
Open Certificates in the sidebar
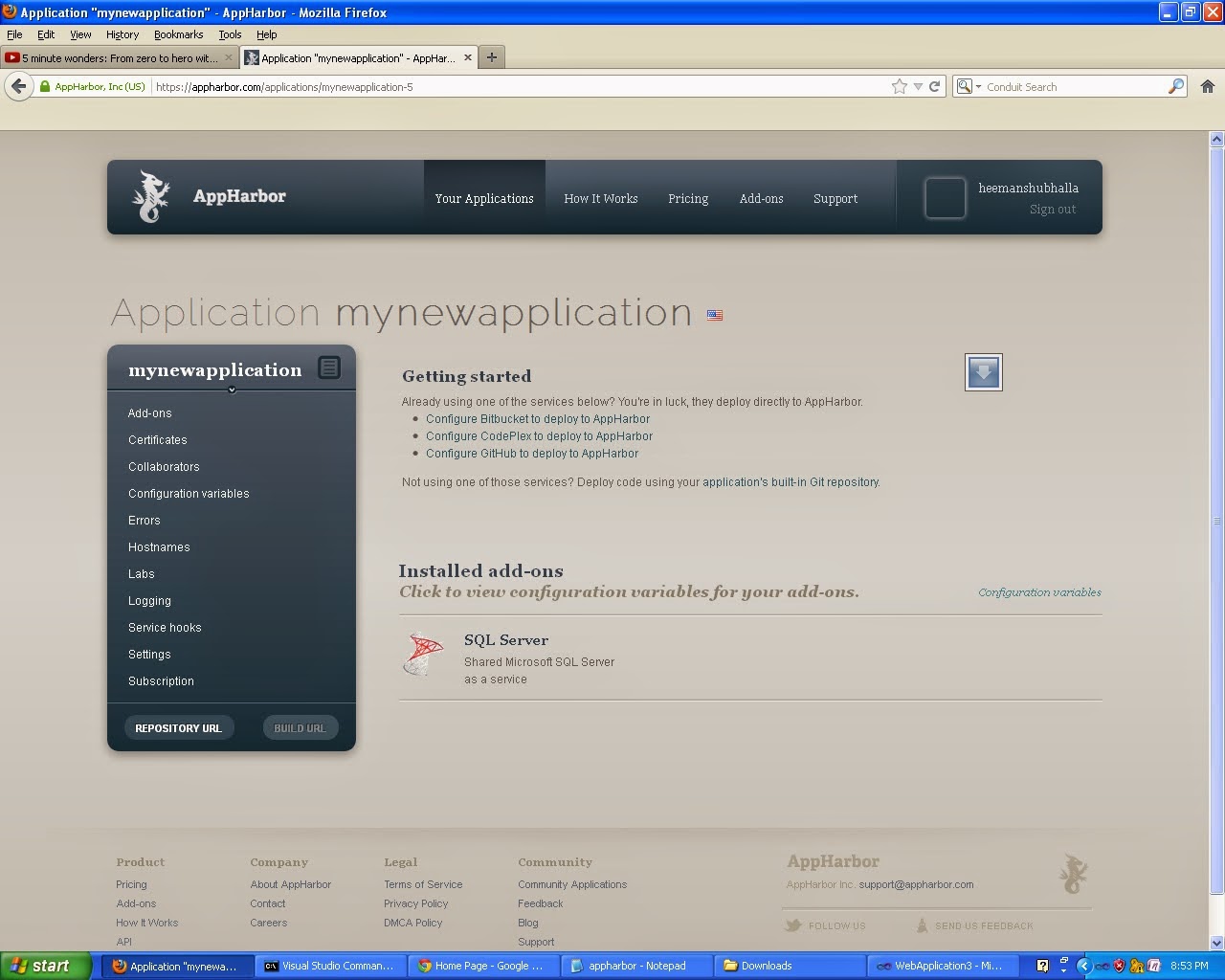pos(158,440)
